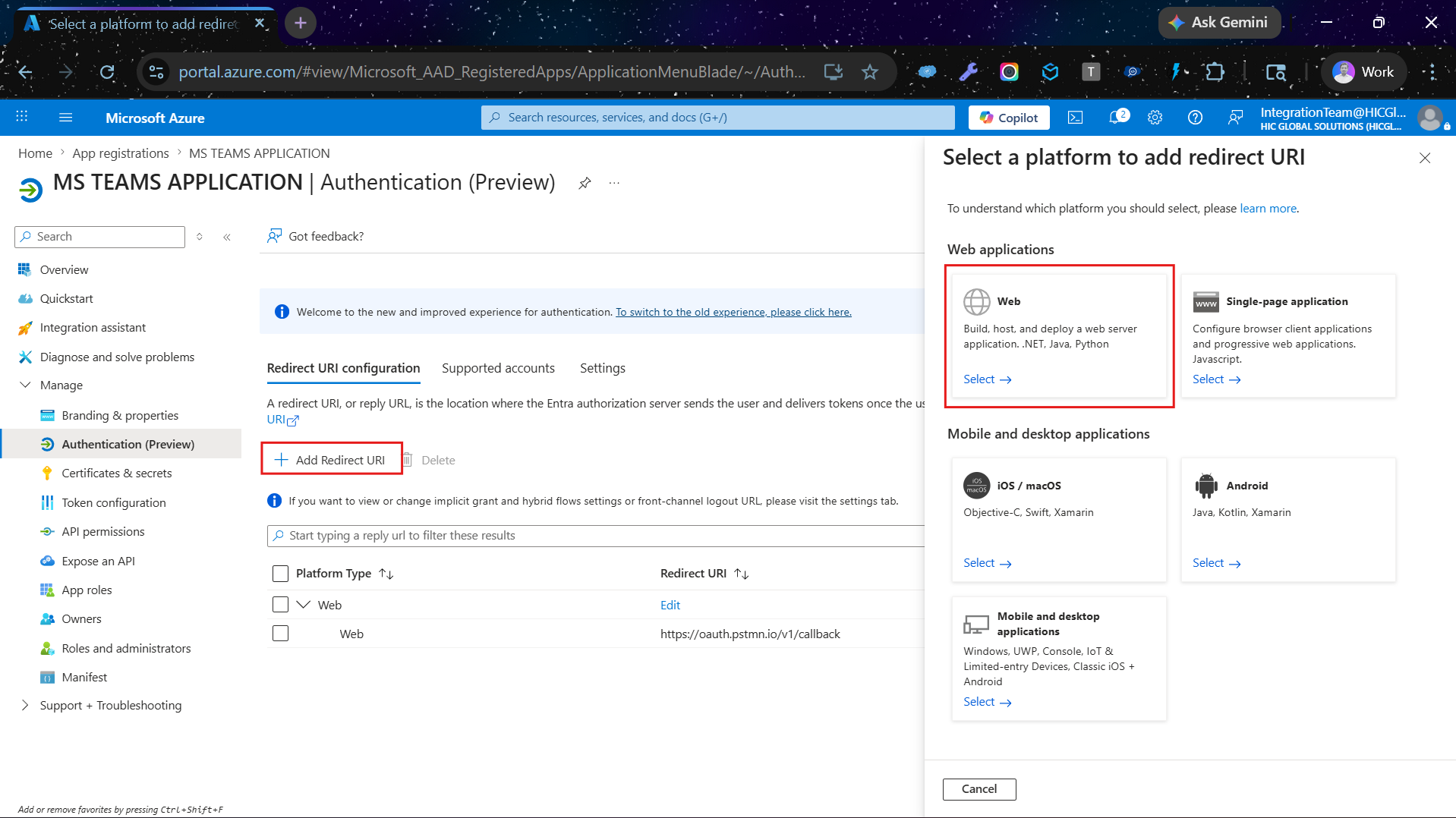1456x818 pixels.
Task: Click Cancel in platform panel
Action: 979,789
